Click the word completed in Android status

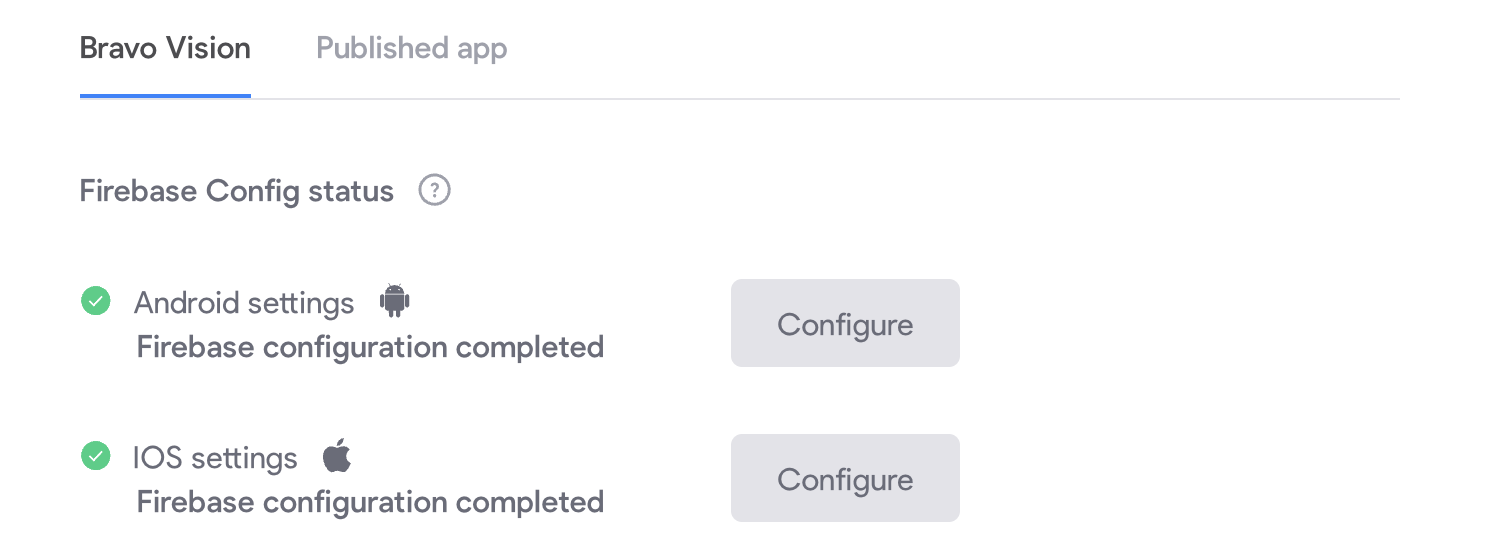[x=530, y=347]
